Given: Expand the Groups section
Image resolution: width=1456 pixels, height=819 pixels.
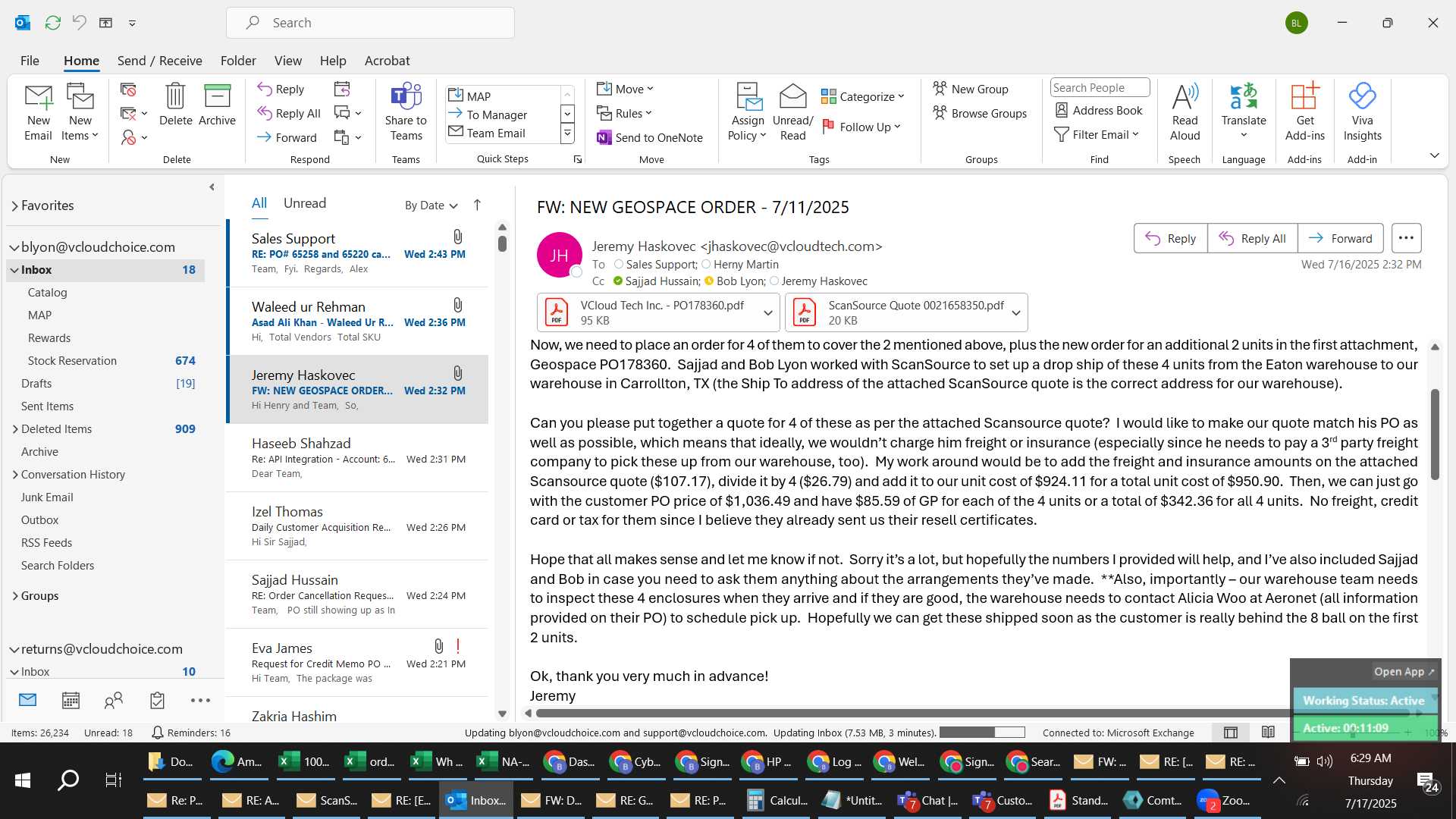Looking at the screenshot, I should click(15, 596).
